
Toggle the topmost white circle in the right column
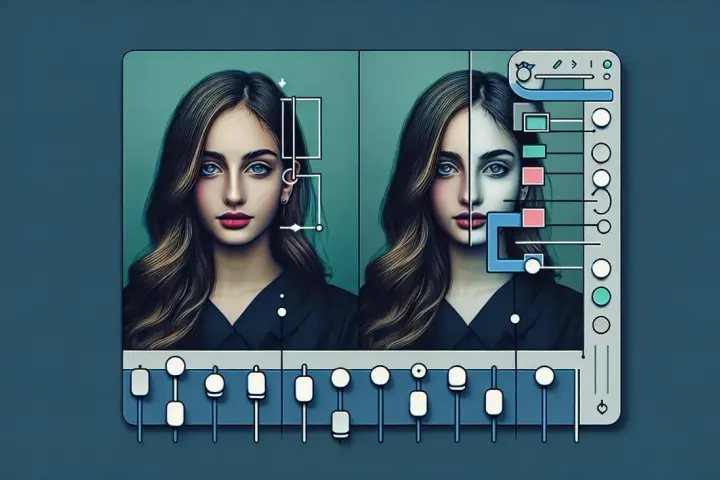click(601, 118)
